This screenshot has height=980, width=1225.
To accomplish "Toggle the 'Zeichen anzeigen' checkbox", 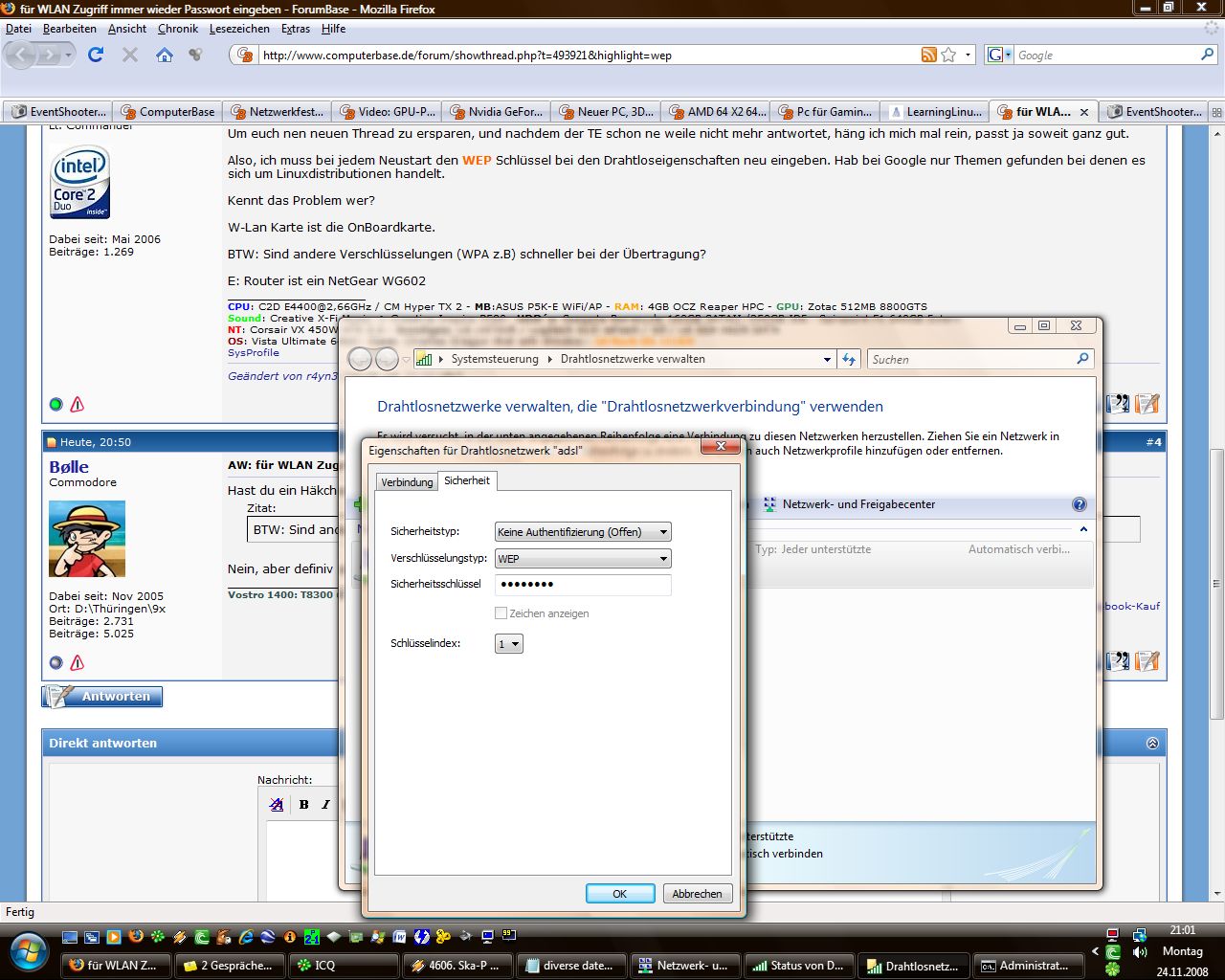I will point(501,613).
